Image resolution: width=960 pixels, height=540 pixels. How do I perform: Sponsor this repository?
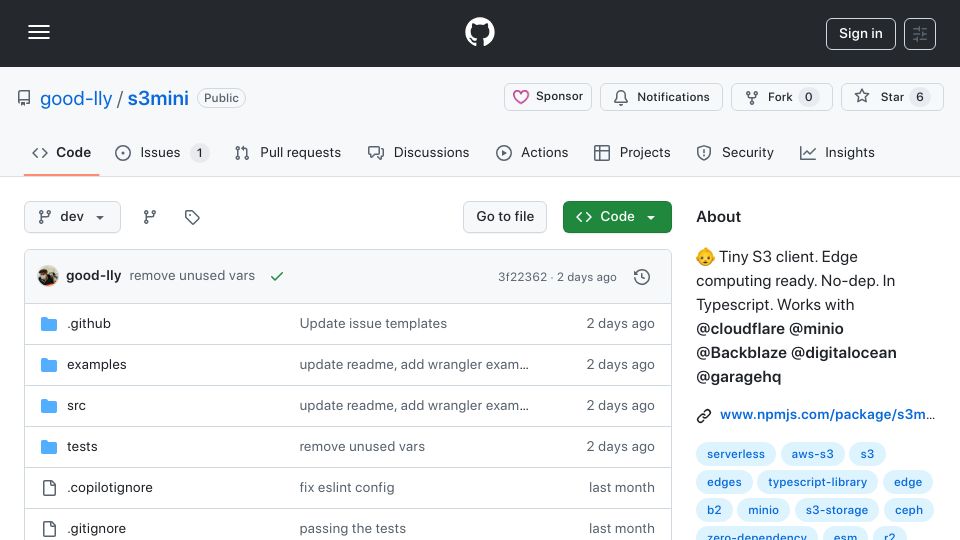[548, 97]
